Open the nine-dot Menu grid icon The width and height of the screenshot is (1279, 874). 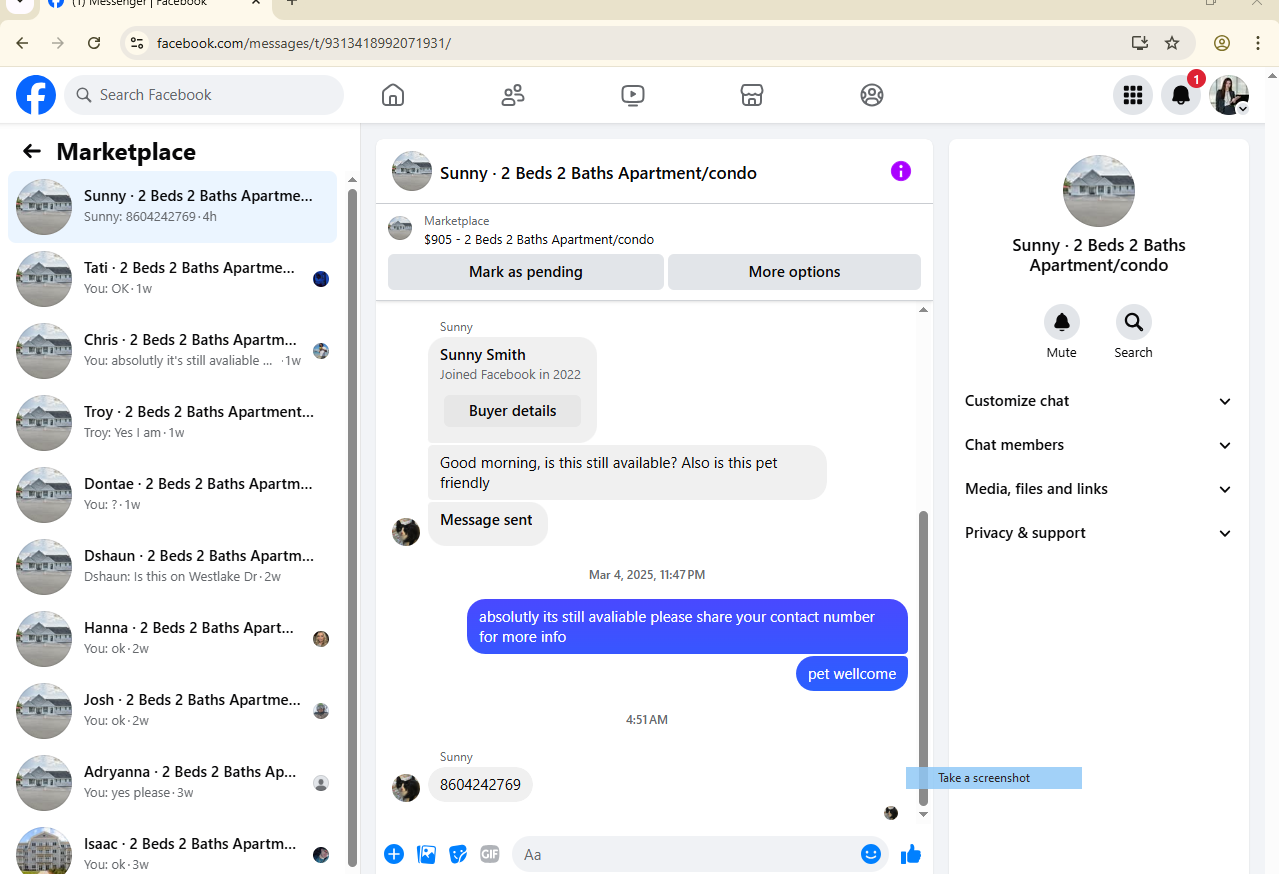(1133, 95)
